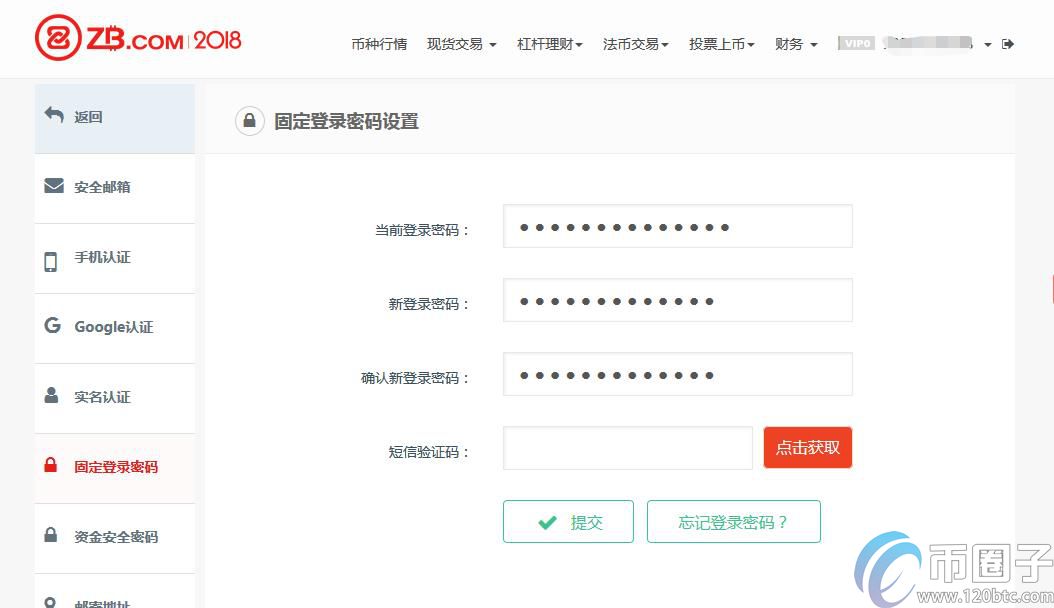The height and width of the screenshot is (608, 1054).
Task: Click the 忘记登录密码？ link
Action: (x=733, y=522)
